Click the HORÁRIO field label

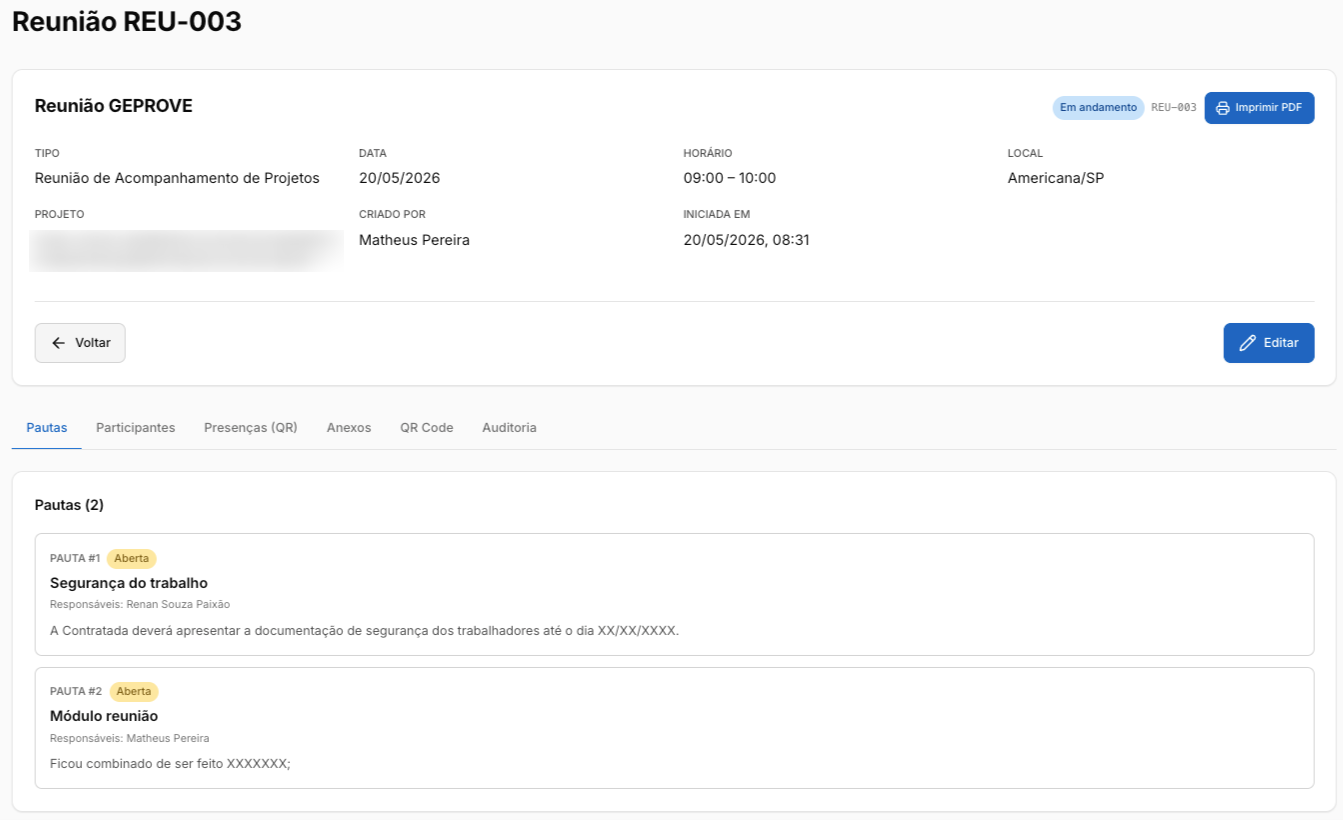pyautogui.click(x=708, y=154)
